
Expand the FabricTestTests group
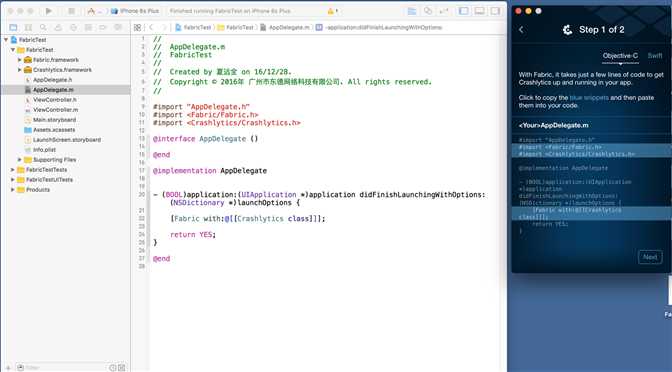pyautogui.click(x=13, y=170)
